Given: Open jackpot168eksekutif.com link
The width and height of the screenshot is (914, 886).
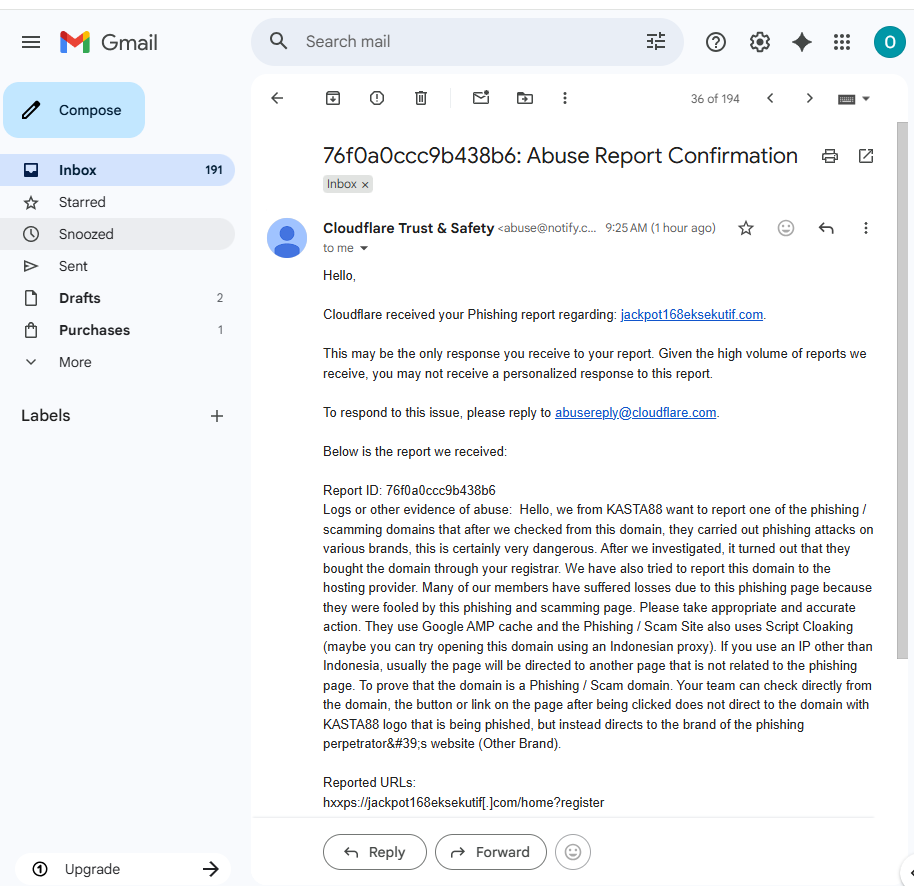Looking at the screenshot, I should coord(692,315).
